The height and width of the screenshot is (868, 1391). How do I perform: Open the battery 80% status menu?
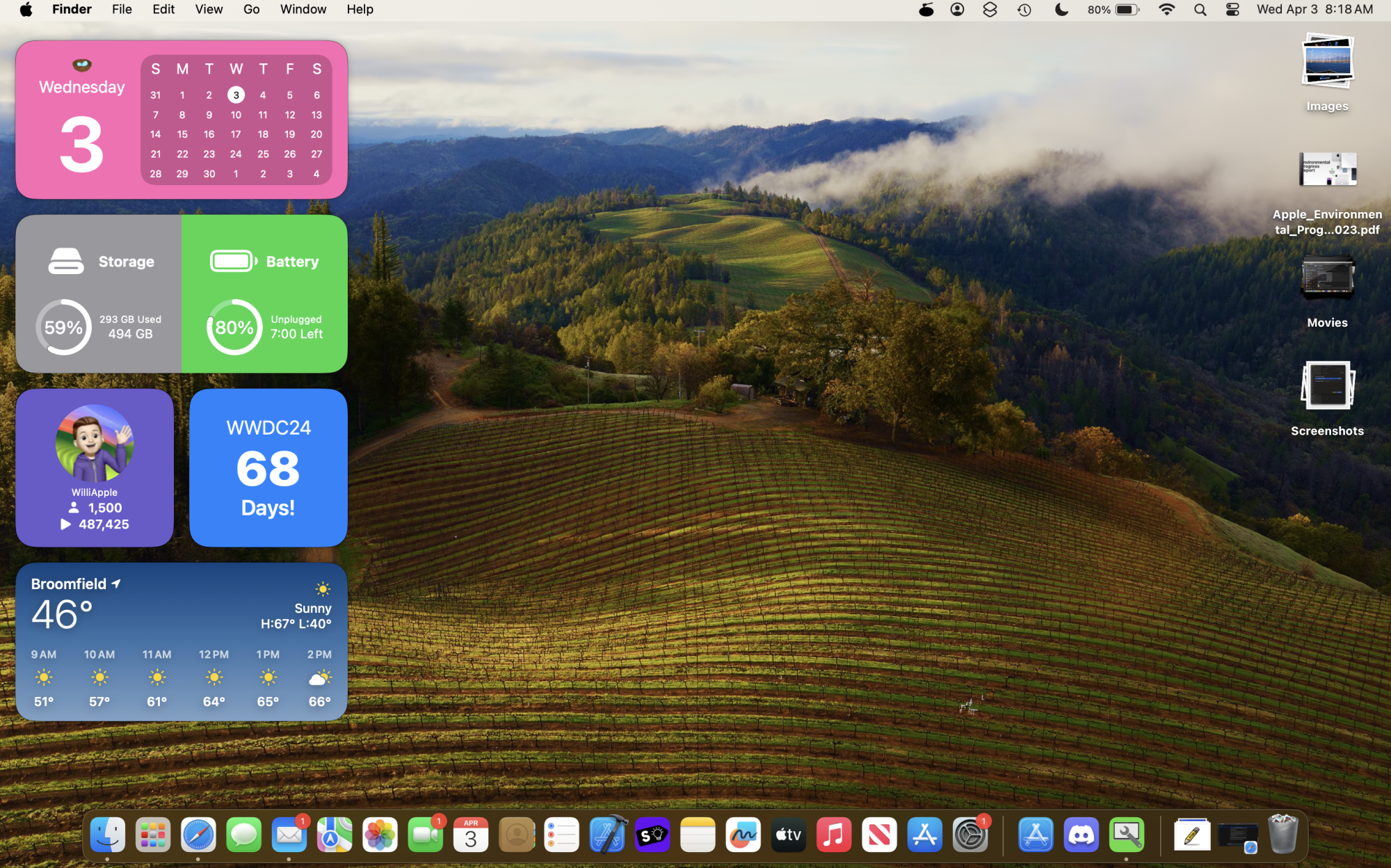[x=1113, y=10]
